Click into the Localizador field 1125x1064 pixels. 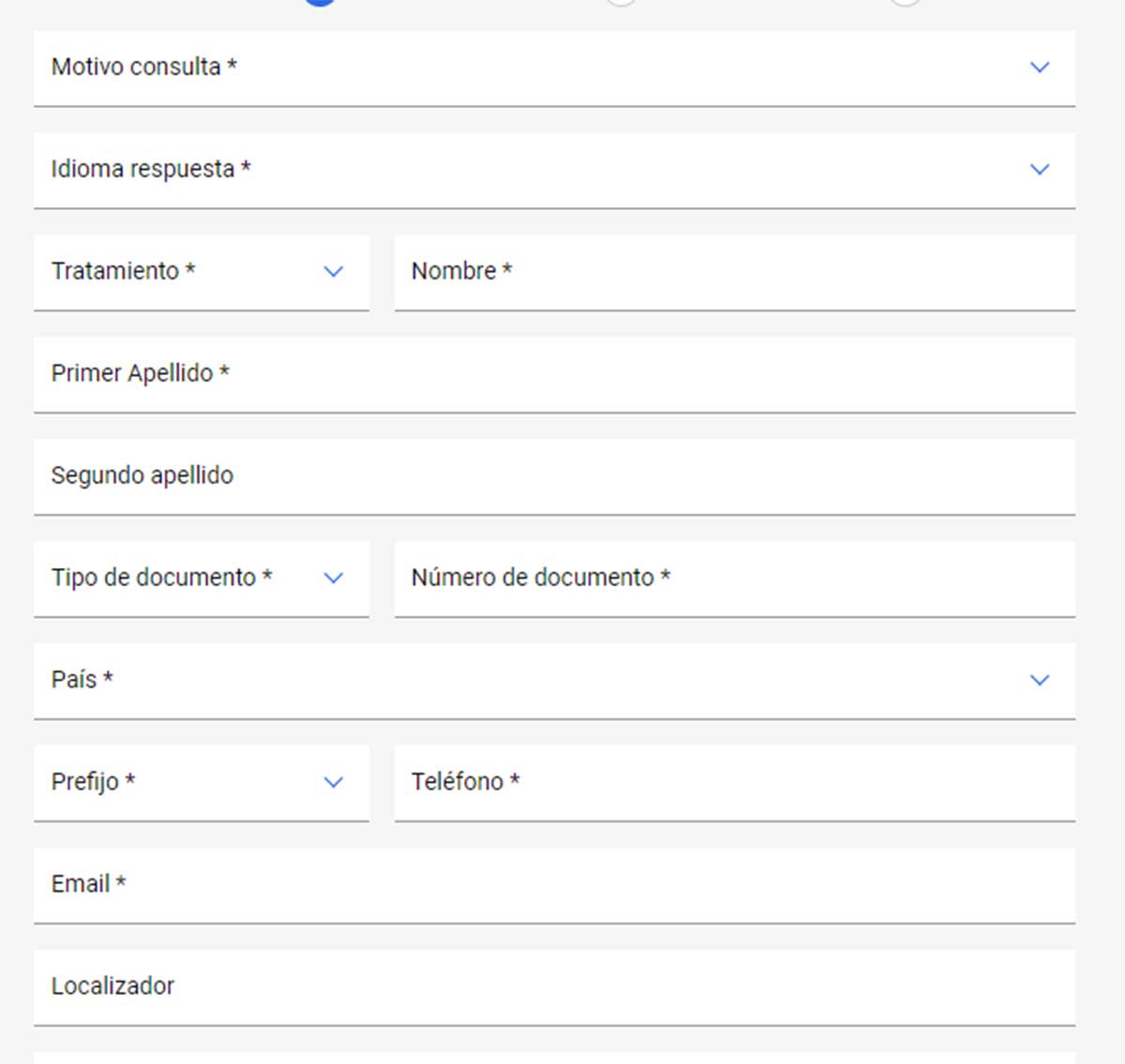point(553,987)
